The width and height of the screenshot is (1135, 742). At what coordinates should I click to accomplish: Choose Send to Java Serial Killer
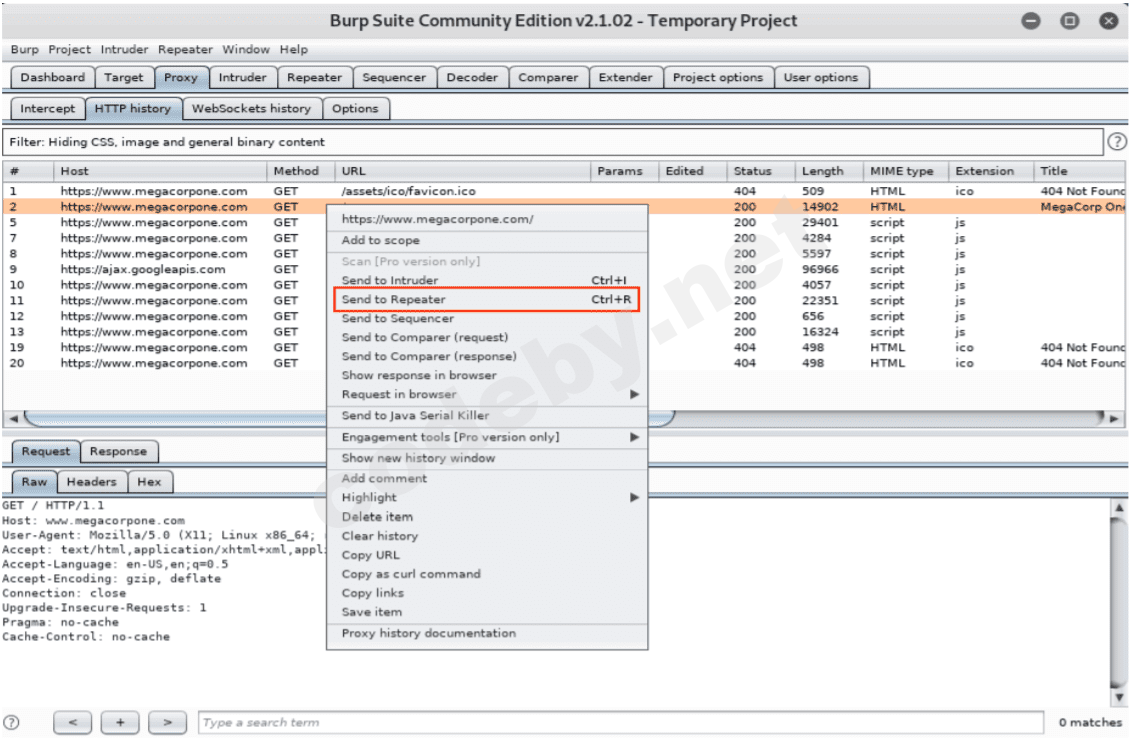[486, 415]
